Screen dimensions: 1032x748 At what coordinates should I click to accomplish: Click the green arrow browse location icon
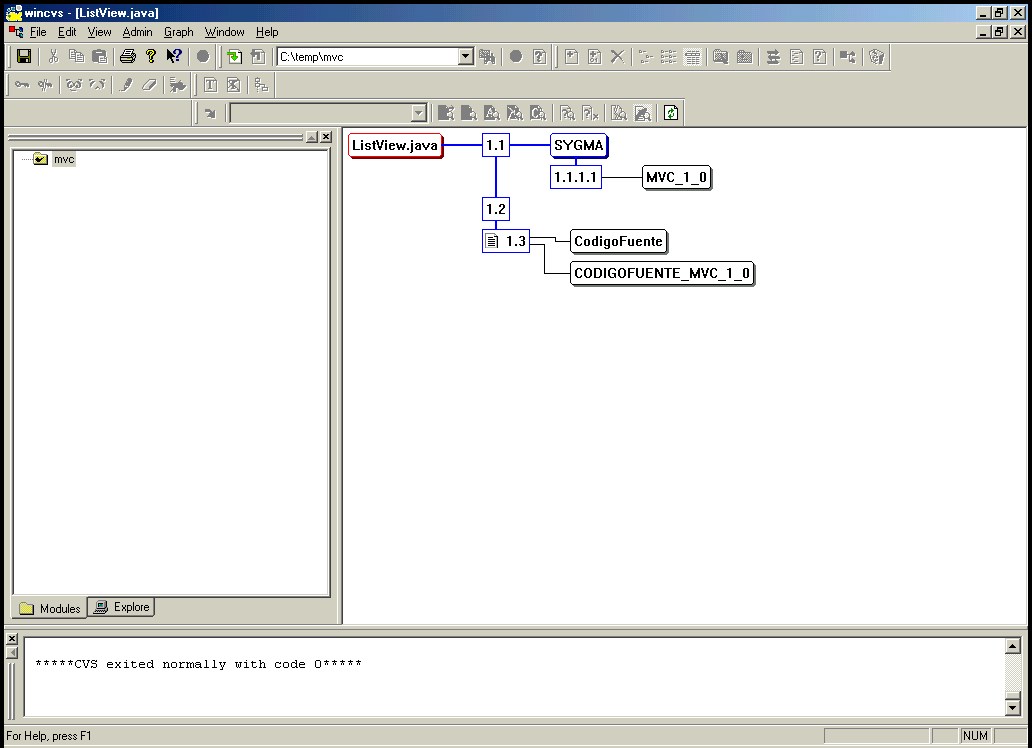click(x=234, y=57)
